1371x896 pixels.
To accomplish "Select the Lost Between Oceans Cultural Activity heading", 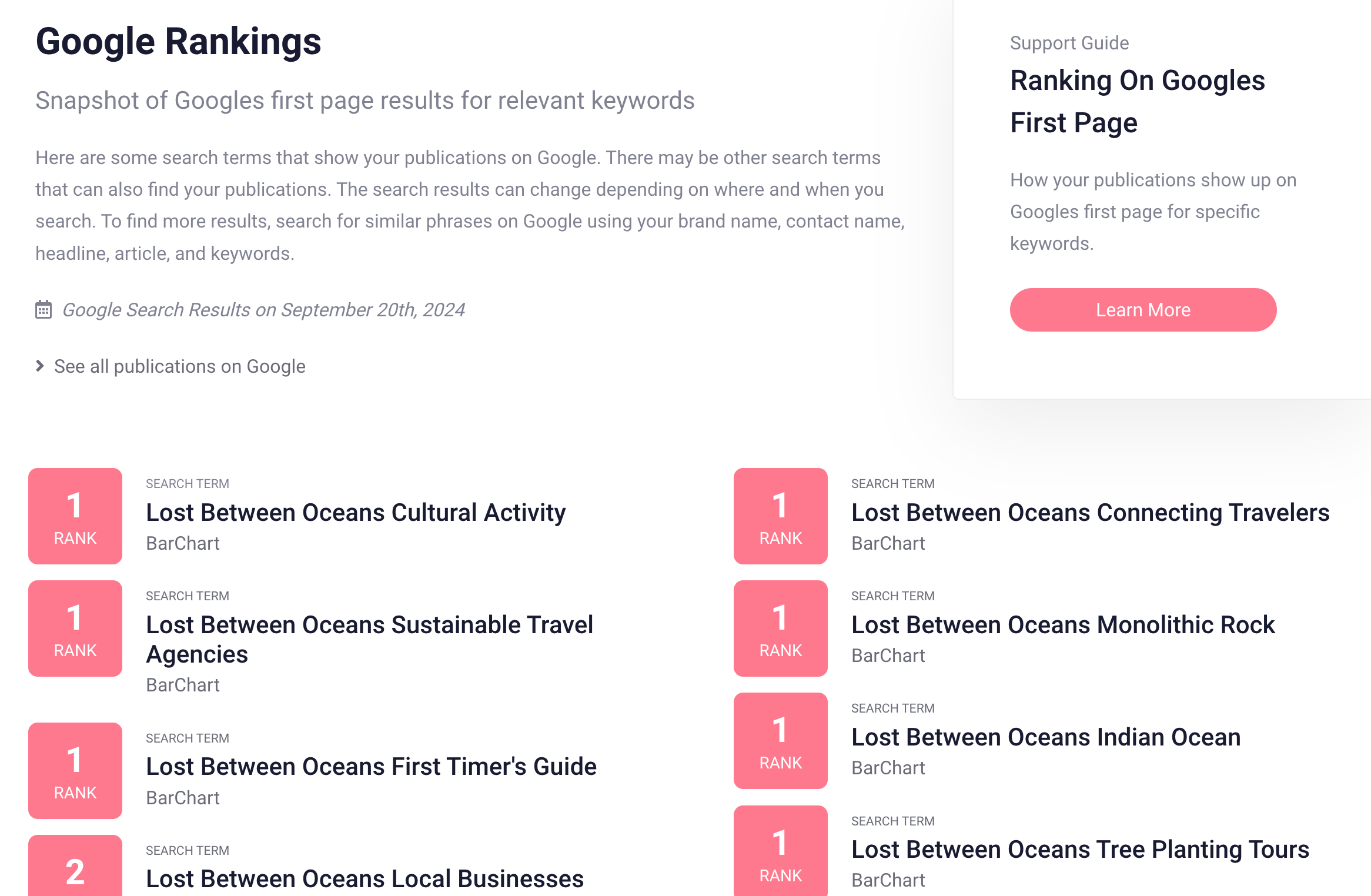I will click(355, 512).
